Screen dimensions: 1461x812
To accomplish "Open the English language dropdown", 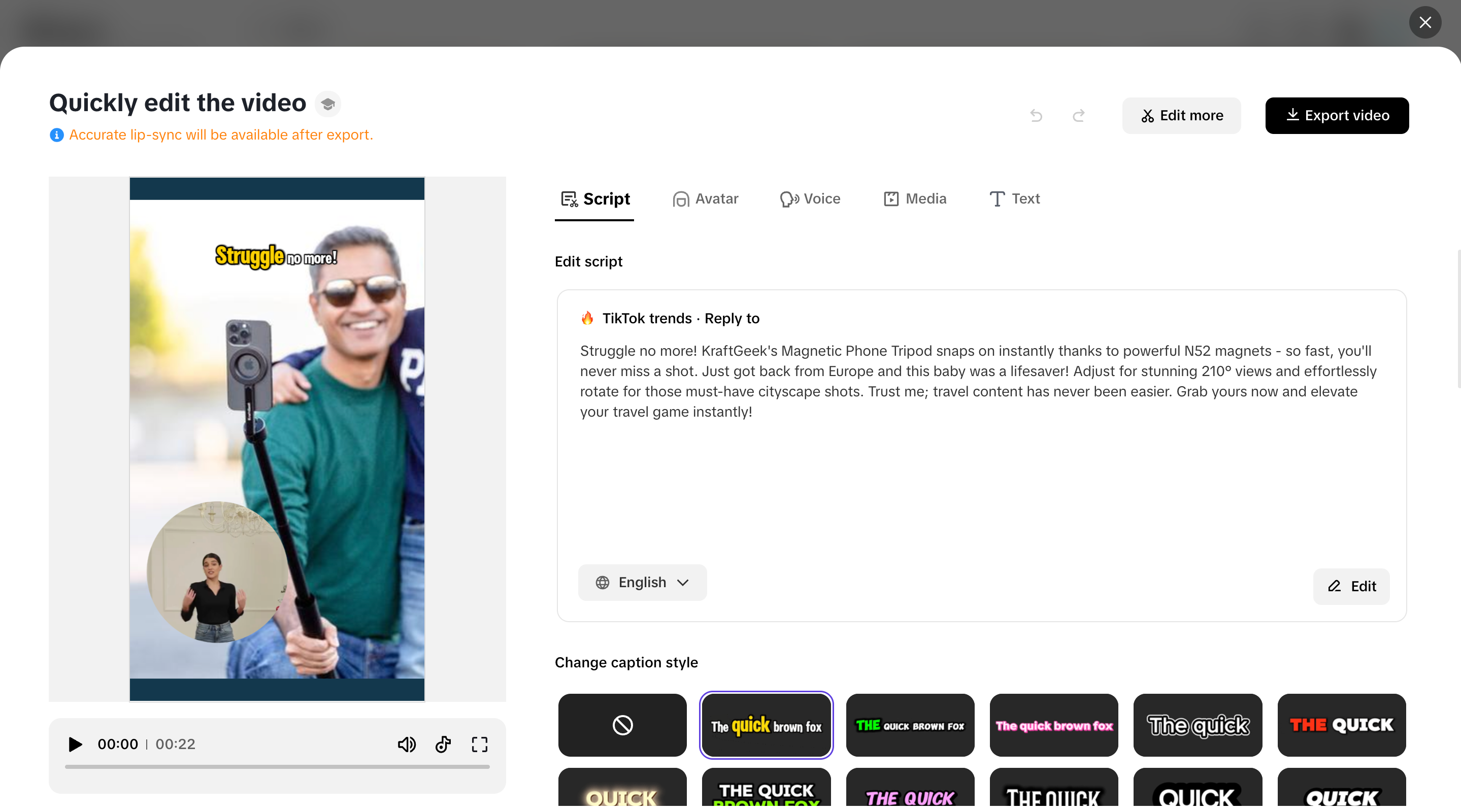I will pyautogui.click(x=642, y=582).
